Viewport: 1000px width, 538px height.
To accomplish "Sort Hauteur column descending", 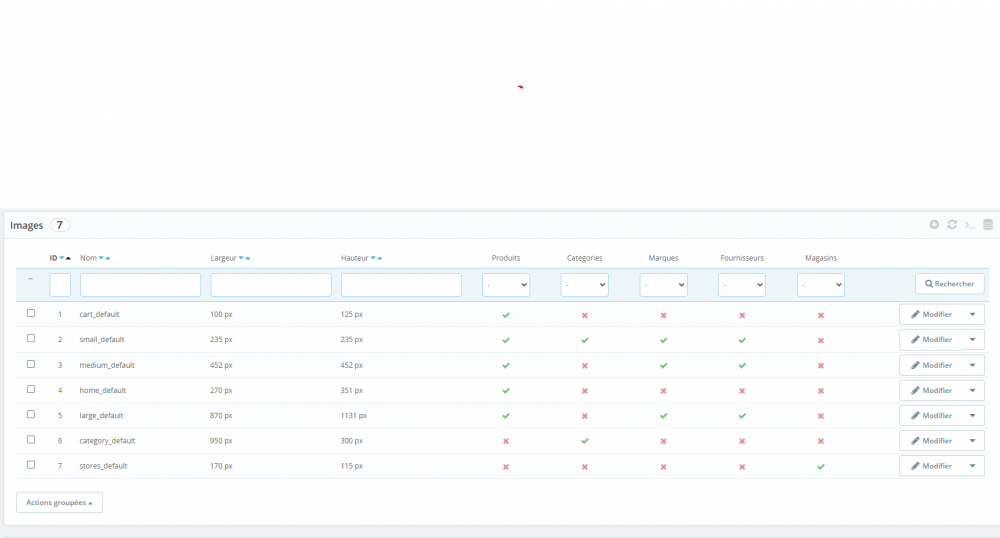I will click(x=373, y=258).
